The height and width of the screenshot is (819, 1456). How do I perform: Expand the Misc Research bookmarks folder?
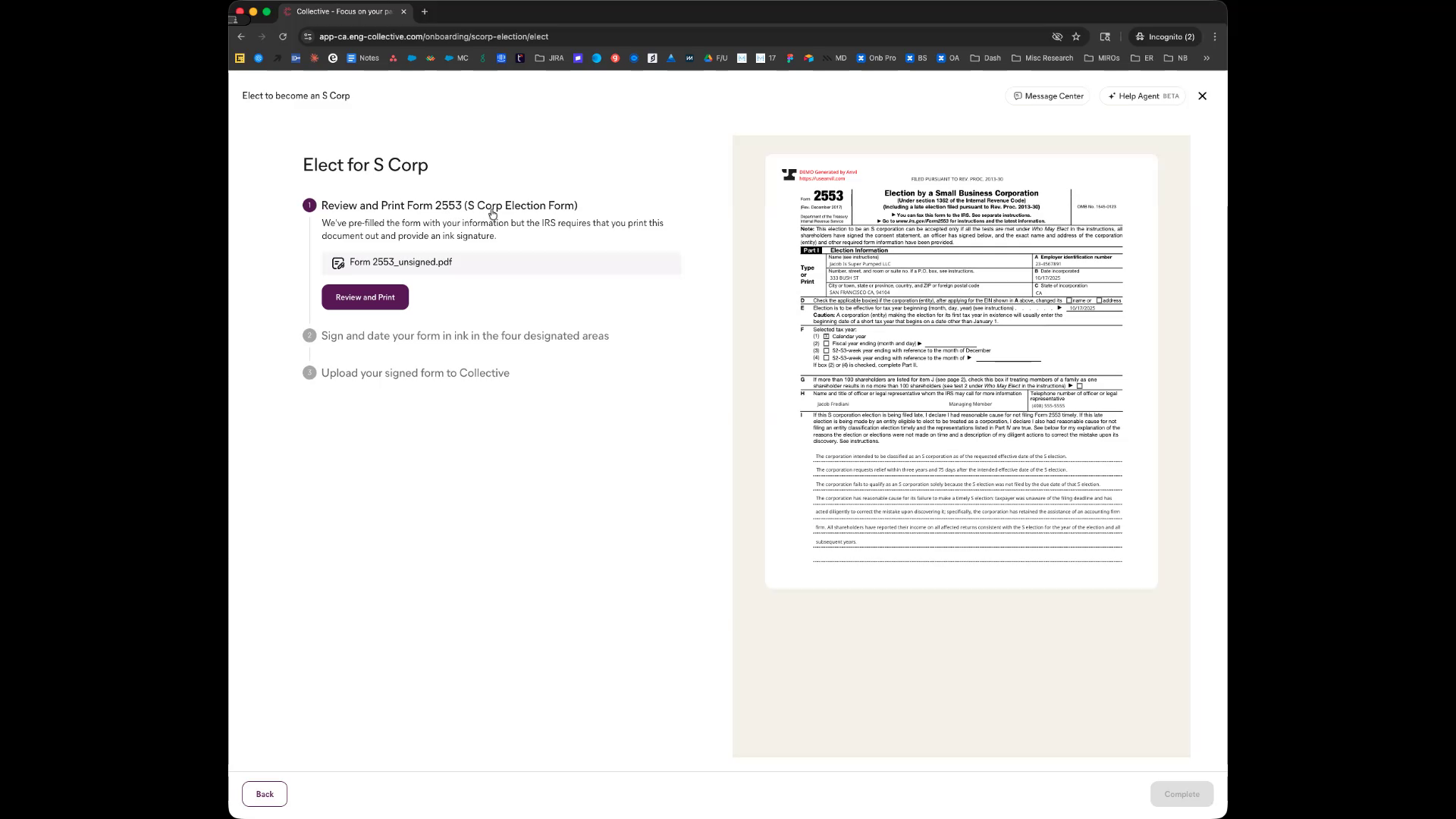click(x=1042, y=58)
